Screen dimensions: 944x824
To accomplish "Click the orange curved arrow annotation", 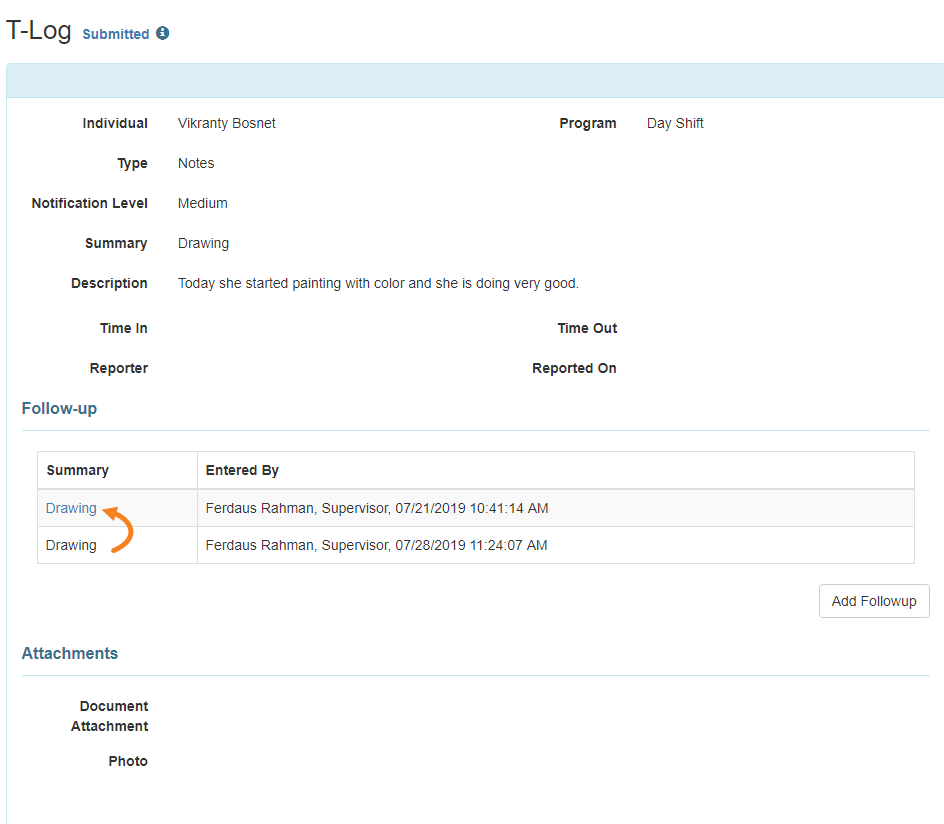I will click(118, 529).
